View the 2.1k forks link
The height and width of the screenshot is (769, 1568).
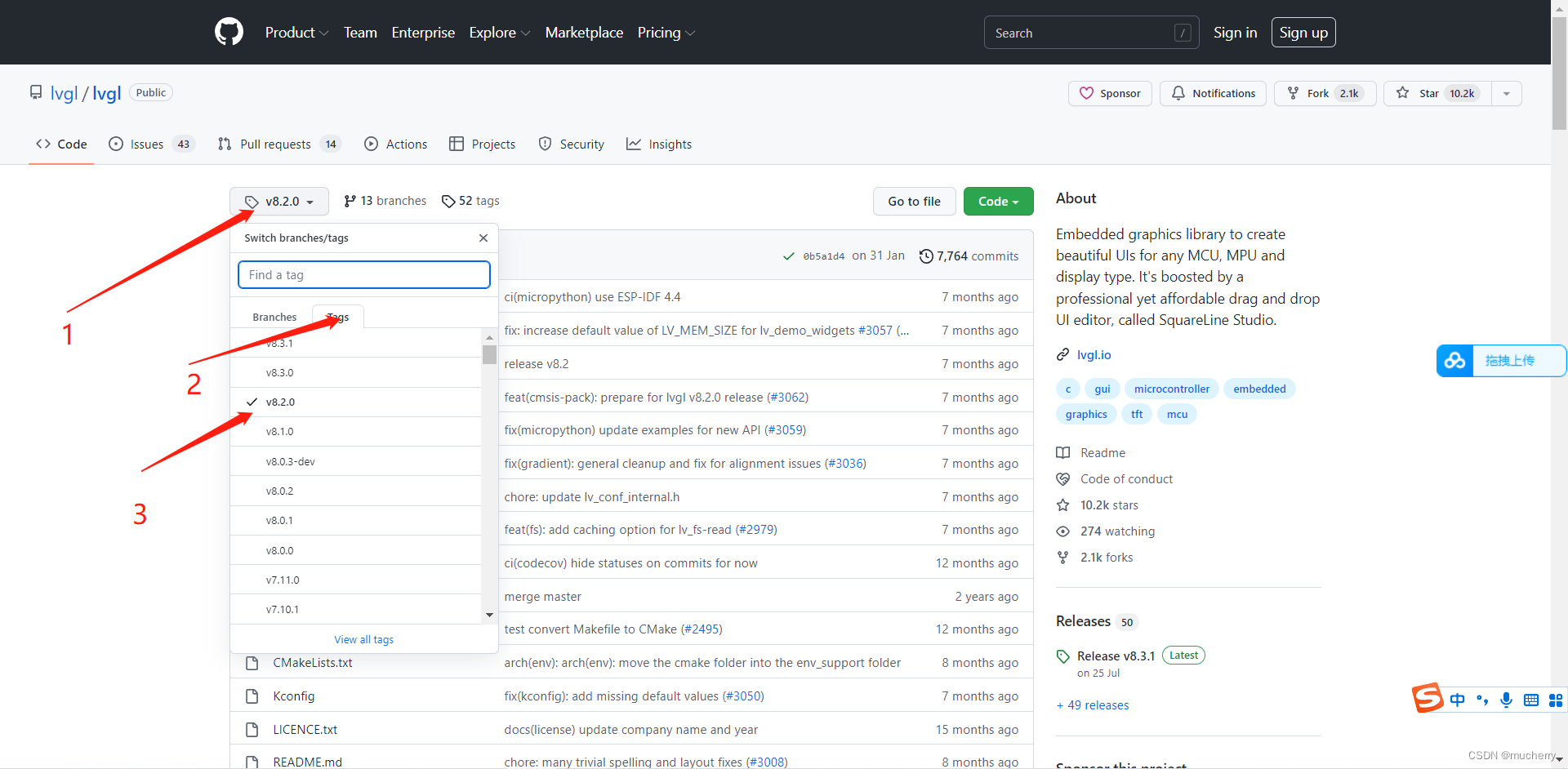point(1095,557)
